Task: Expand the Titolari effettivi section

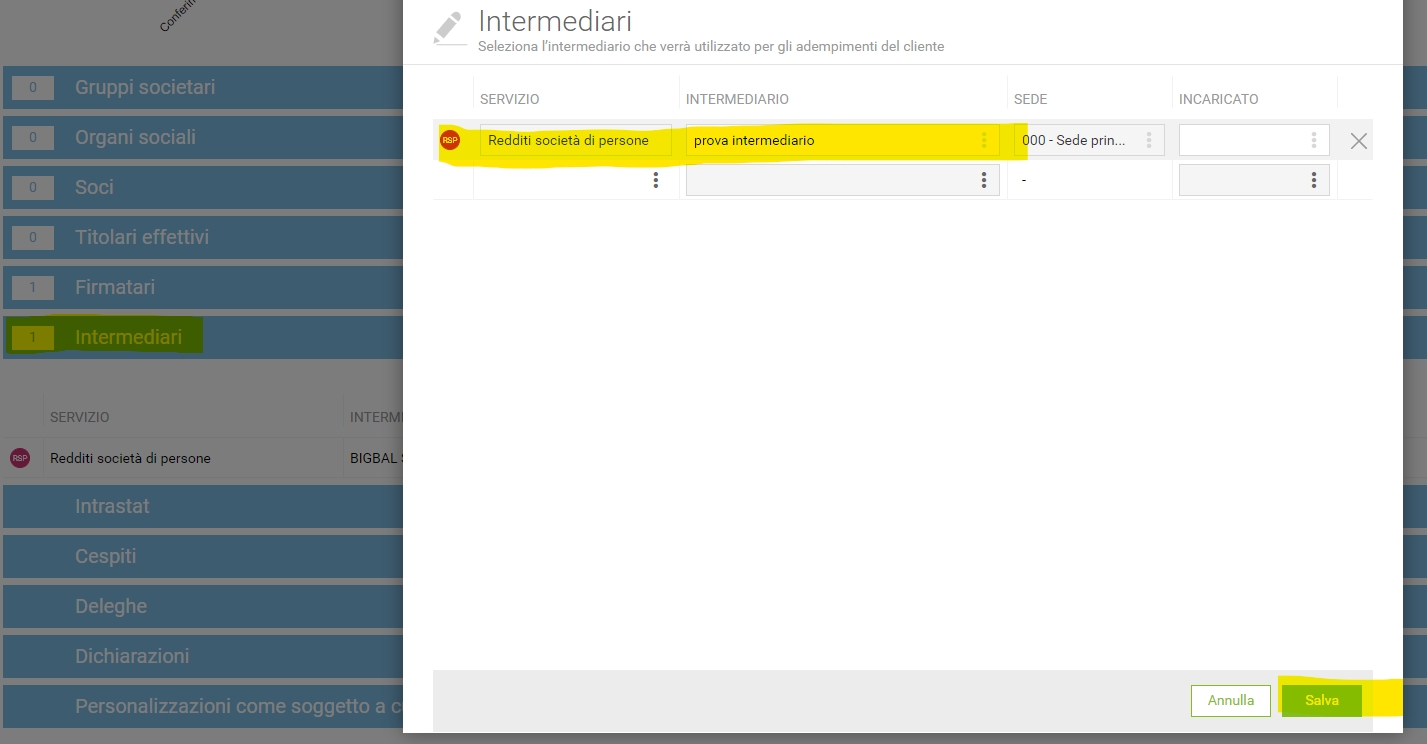Action: [203, 238]
